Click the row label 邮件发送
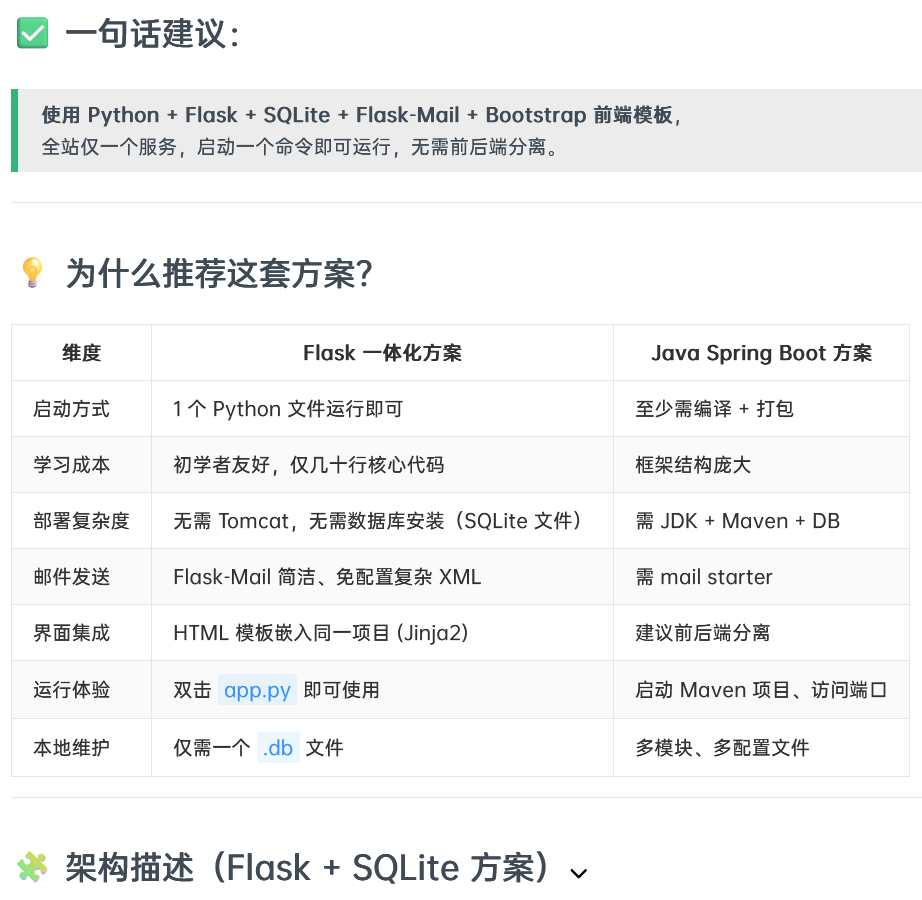 72,577
